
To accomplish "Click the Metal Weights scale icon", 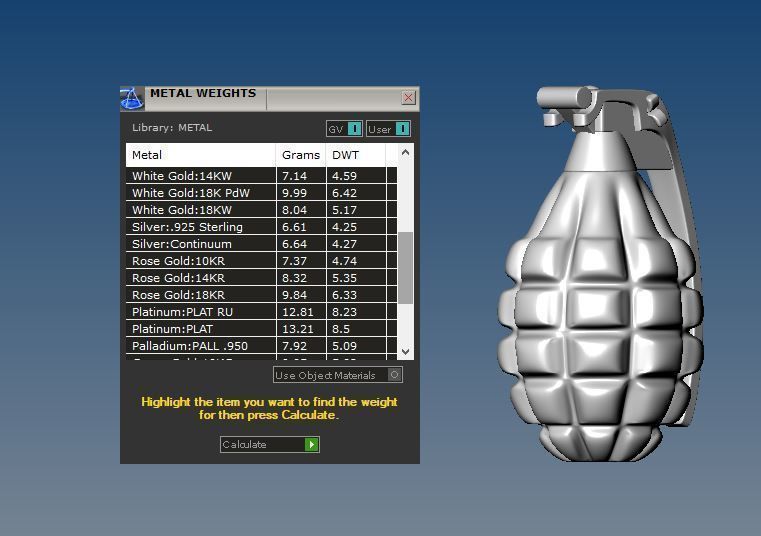I will [x=132, y=99].
